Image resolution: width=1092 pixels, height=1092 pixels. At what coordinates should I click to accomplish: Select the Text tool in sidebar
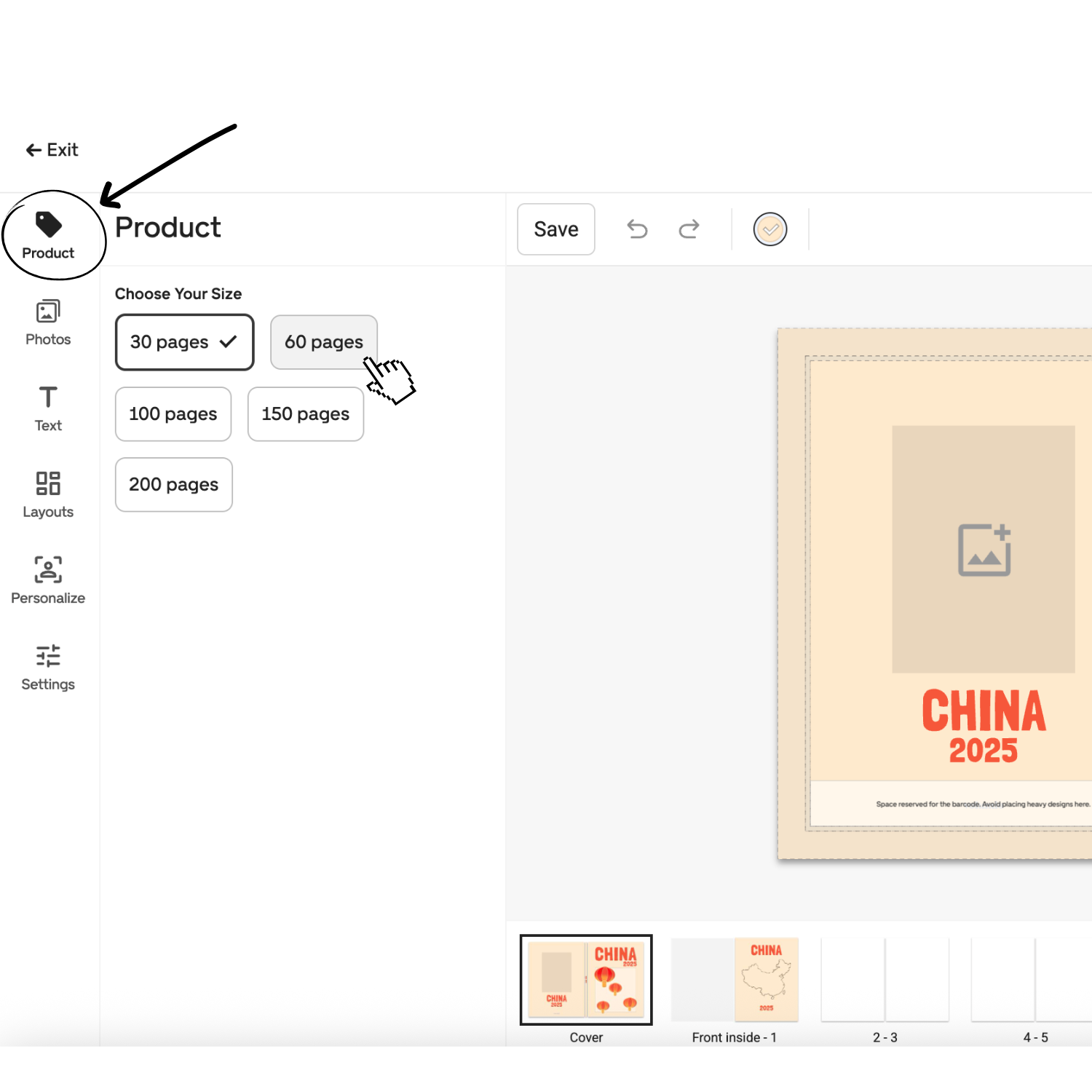pyautogui.click(x=48, y=408)
